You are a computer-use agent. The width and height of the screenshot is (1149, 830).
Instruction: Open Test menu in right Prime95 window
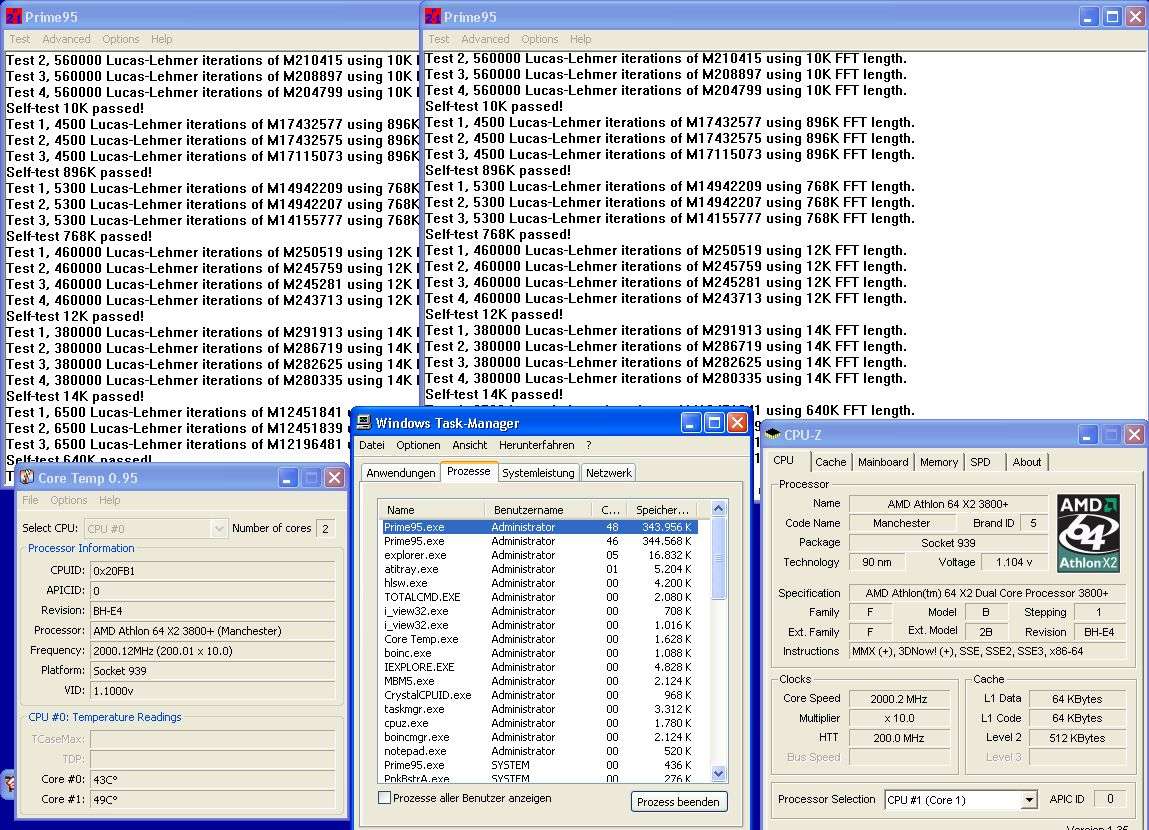click(439, 39)
